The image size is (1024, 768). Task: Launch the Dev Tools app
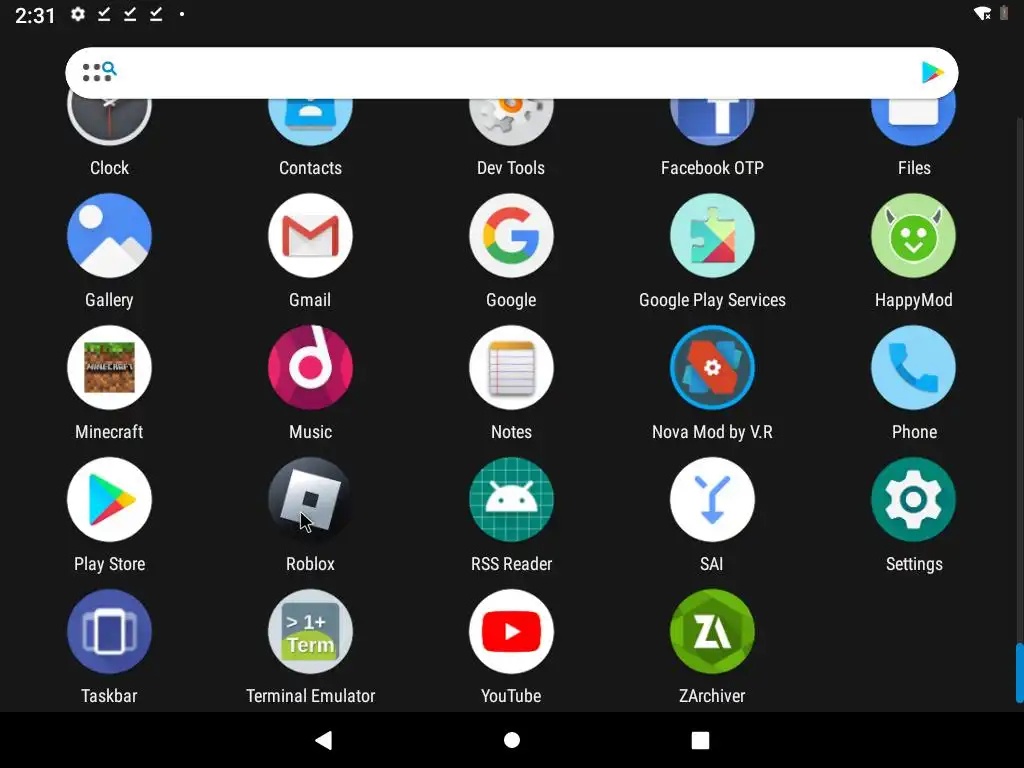(x=511, y=123)
